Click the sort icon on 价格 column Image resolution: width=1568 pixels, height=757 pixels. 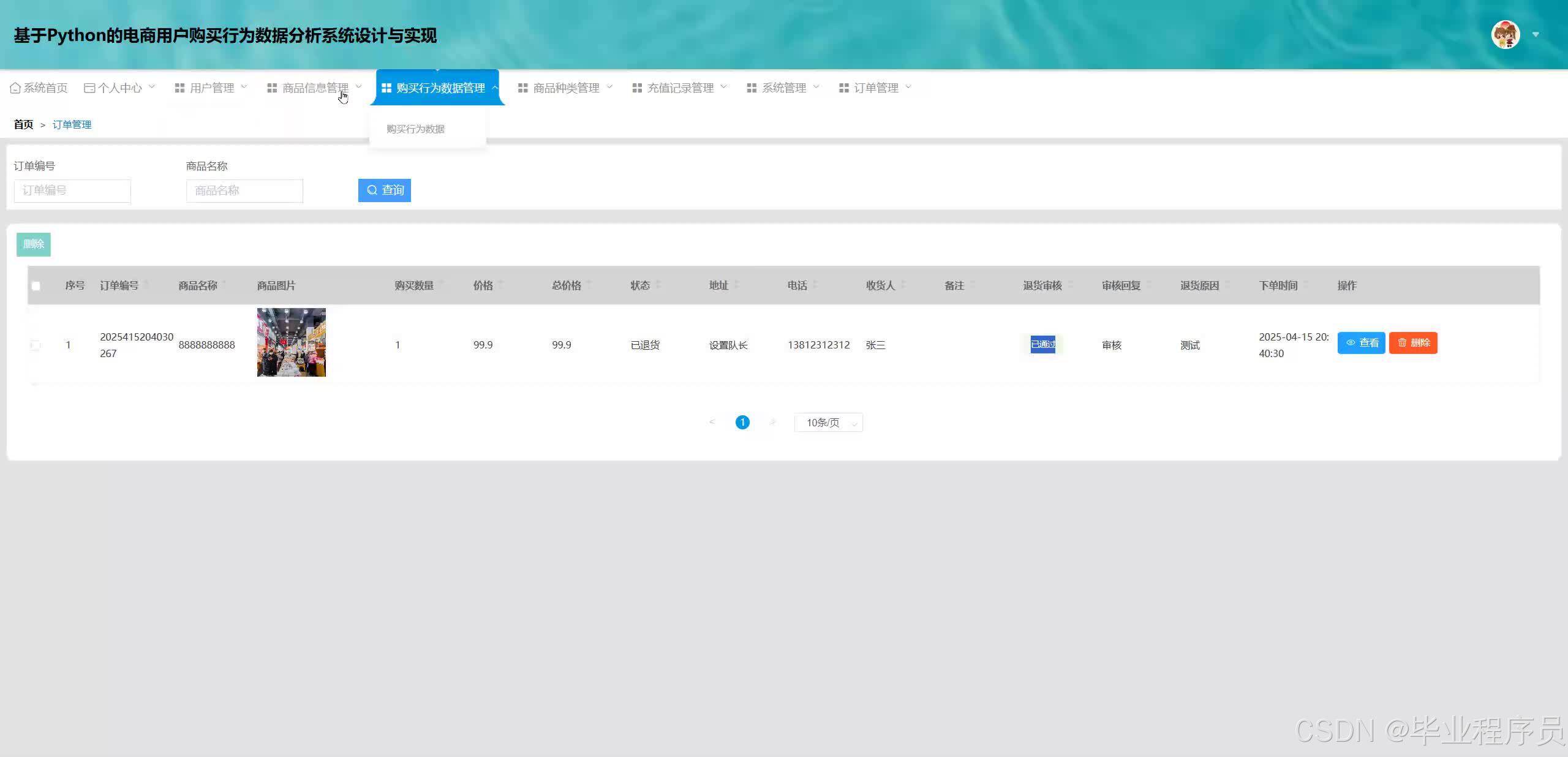click(x=500, y=284)
